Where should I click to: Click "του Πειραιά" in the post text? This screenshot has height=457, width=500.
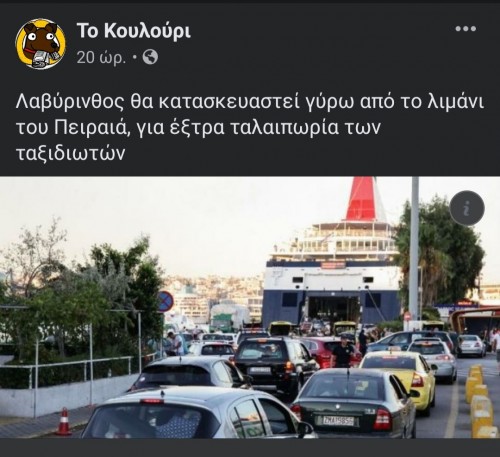tap(73, 128)
